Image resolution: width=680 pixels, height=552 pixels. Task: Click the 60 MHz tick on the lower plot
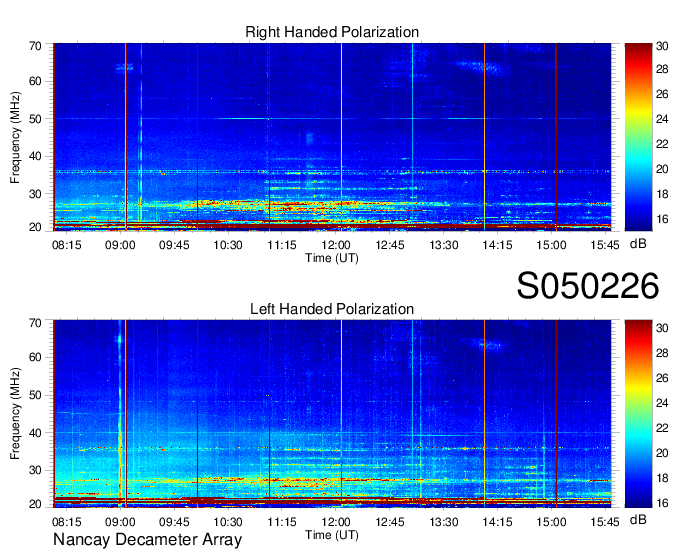[35, 357]
